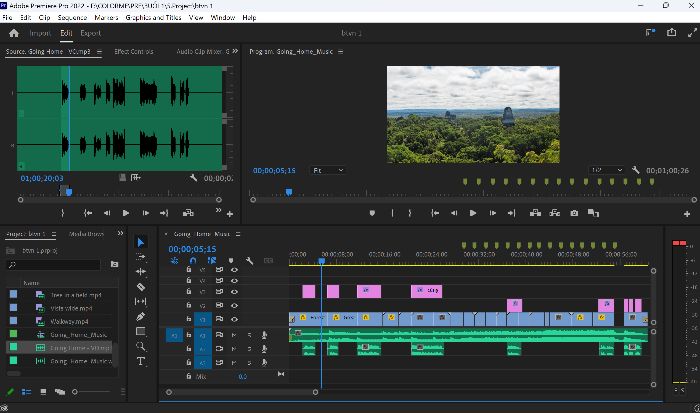Click Mark Out in Program monitor
Screen dimensions: 700x413
[410, 213]
